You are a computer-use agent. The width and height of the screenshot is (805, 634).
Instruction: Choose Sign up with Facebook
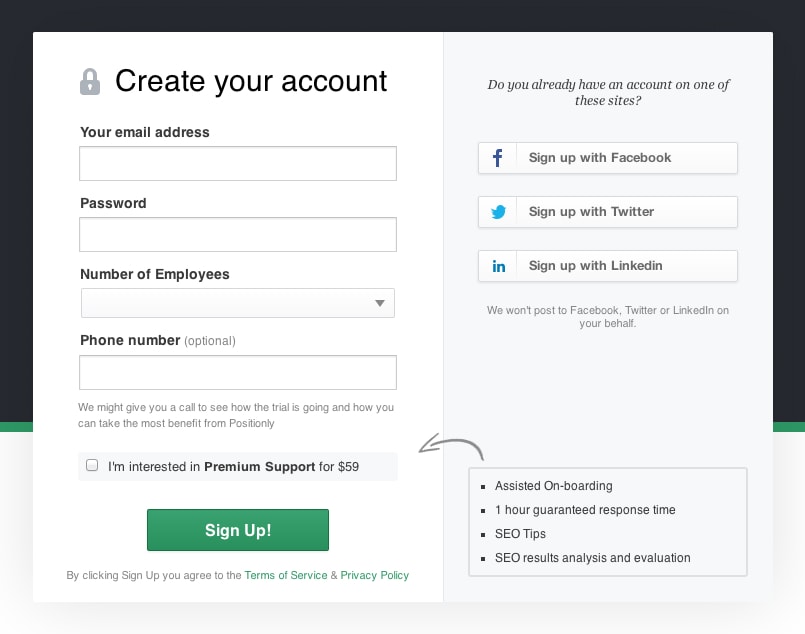607,158
